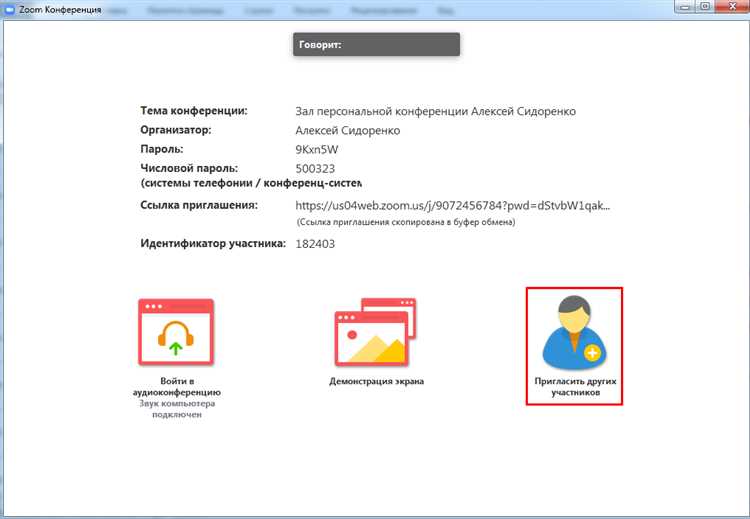Click the Zoom Конференция window title
750x519 pixels.
click(60, 10)
